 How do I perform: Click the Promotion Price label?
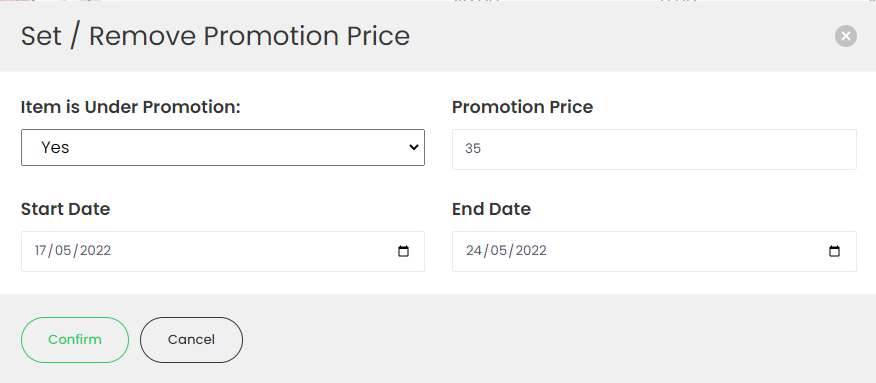pos(522,107)
